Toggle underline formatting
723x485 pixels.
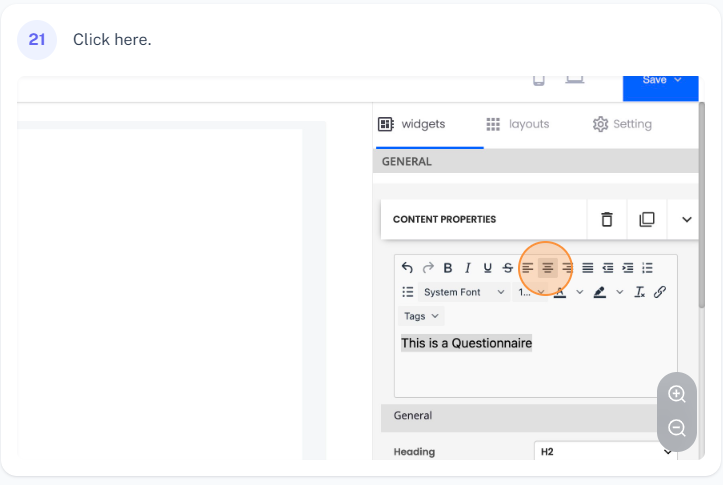coord(487,268)
